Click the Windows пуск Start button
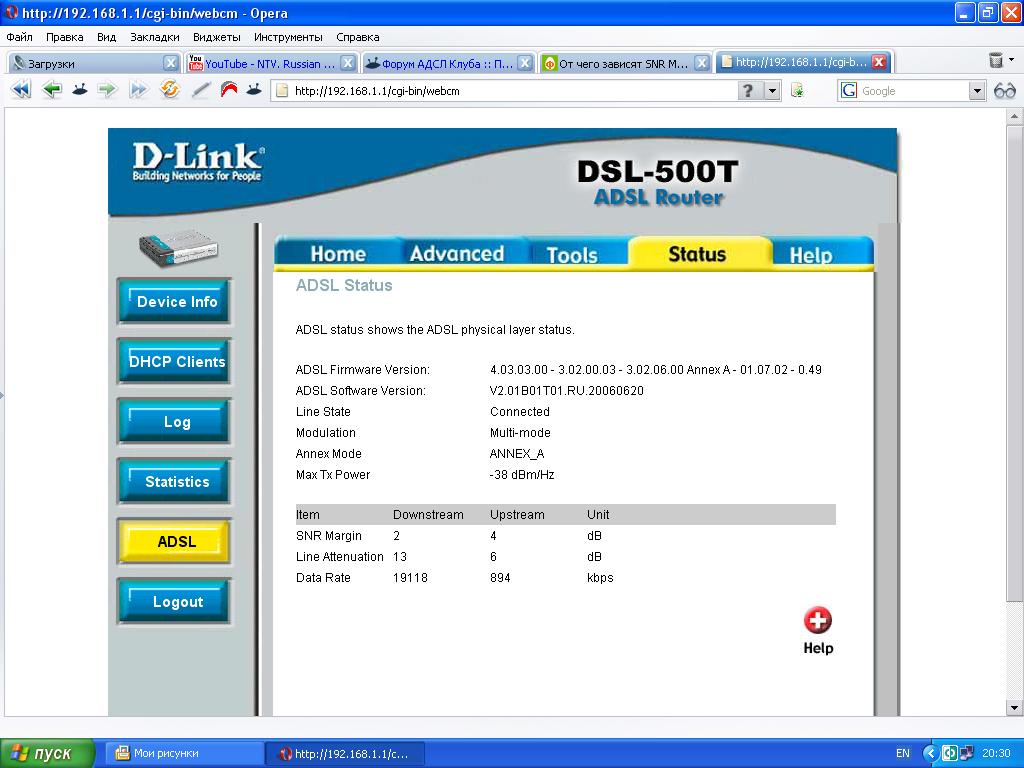This screenshot has width=1024, height=768. point(47,753)
